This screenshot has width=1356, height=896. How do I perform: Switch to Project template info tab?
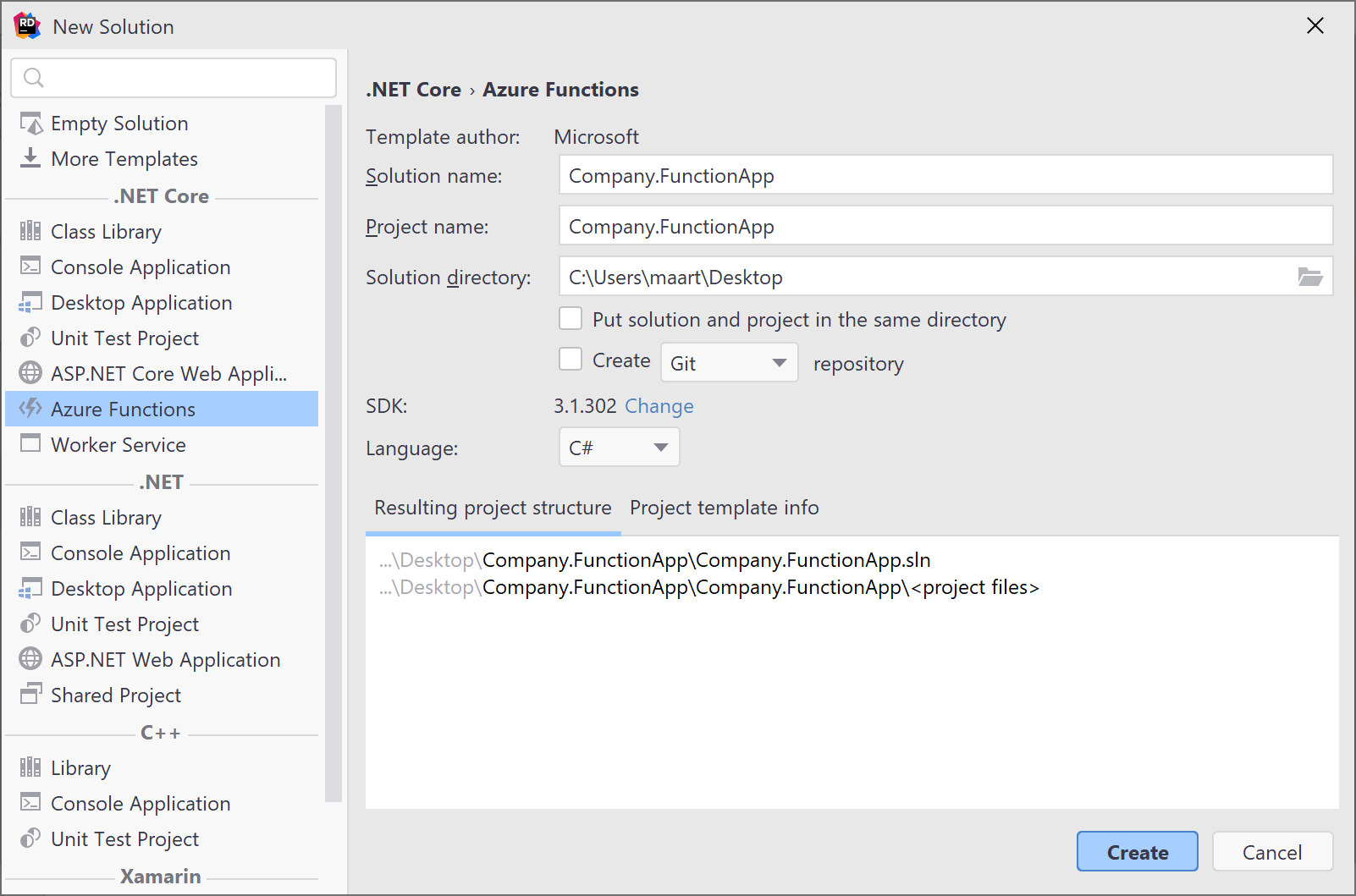(725, 508)
